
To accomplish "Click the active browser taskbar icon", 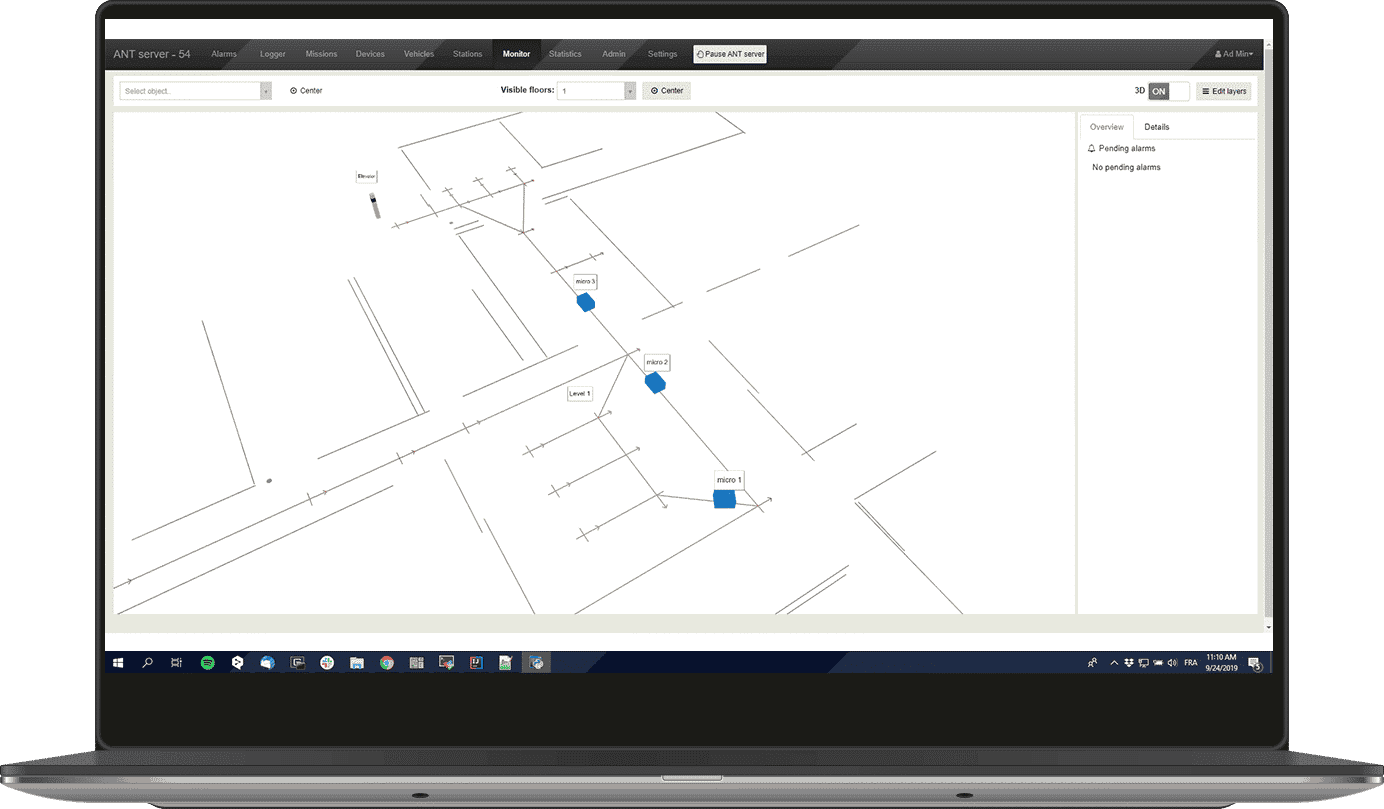I will (537, 662).
